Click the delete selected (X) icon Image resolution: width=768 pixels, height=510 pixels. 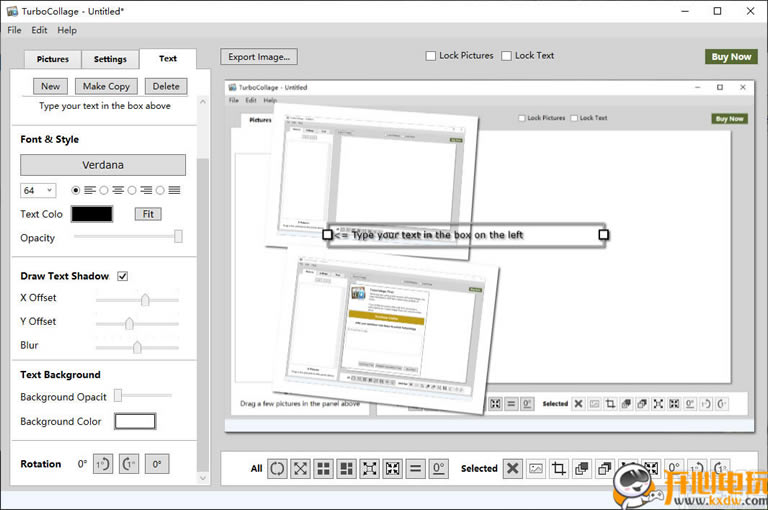point(512,468)
